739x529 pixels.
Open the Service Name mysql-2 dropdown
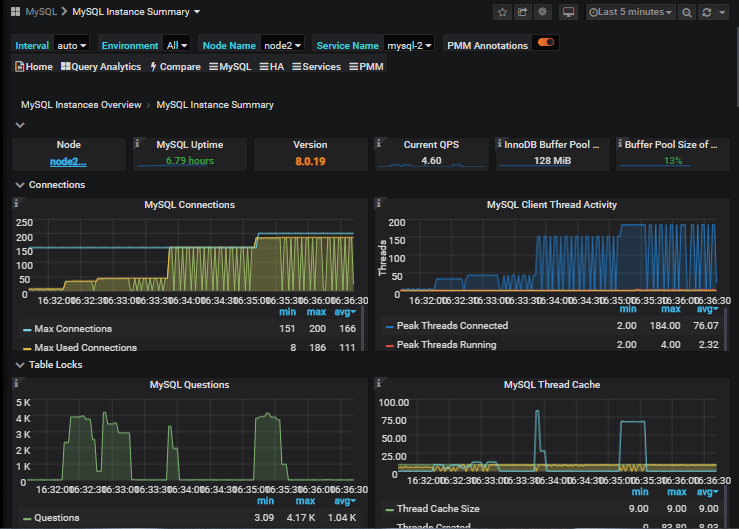[x=409, y=45]
